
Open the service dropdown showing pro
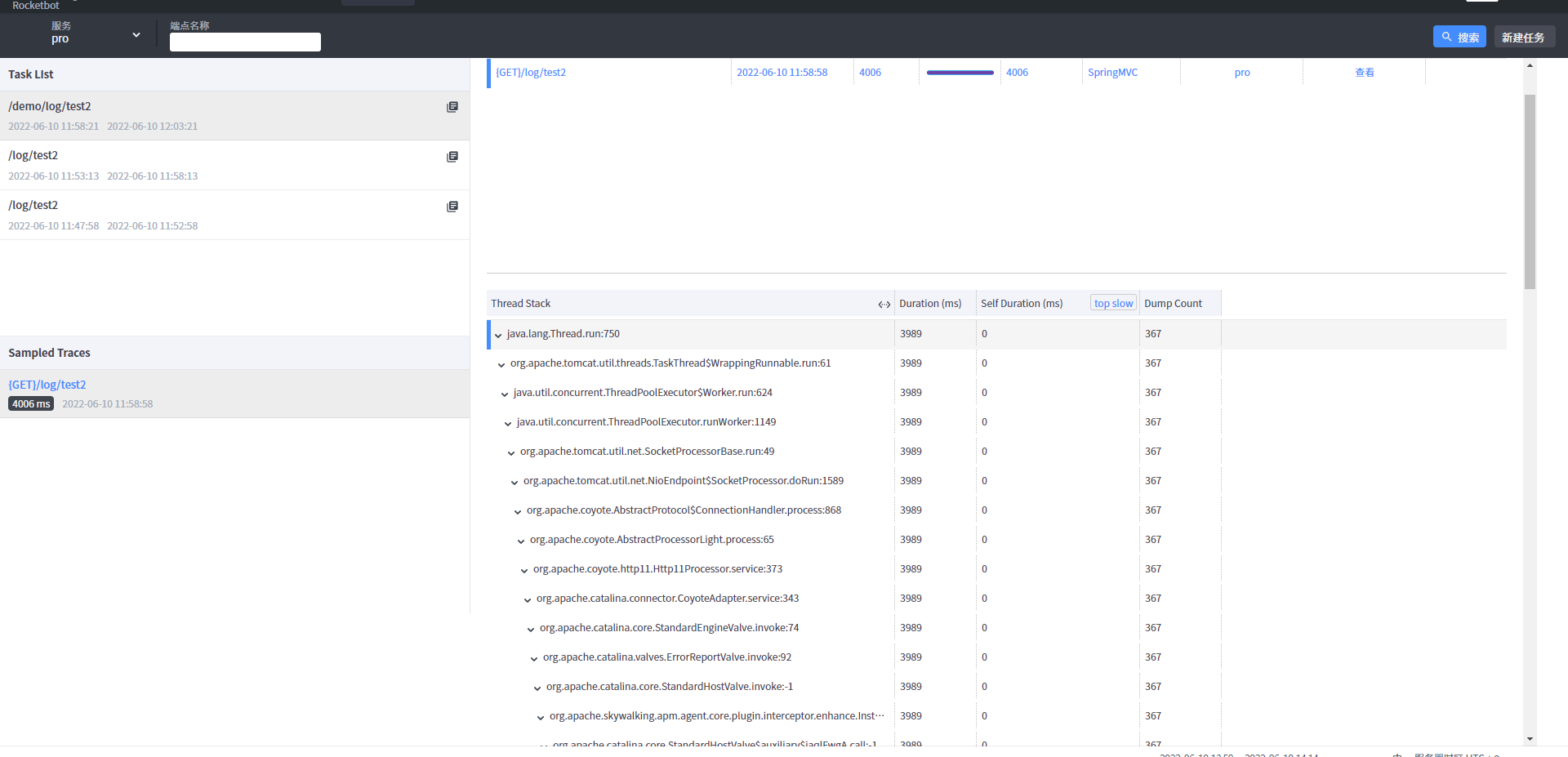click(x=95, y=33)
